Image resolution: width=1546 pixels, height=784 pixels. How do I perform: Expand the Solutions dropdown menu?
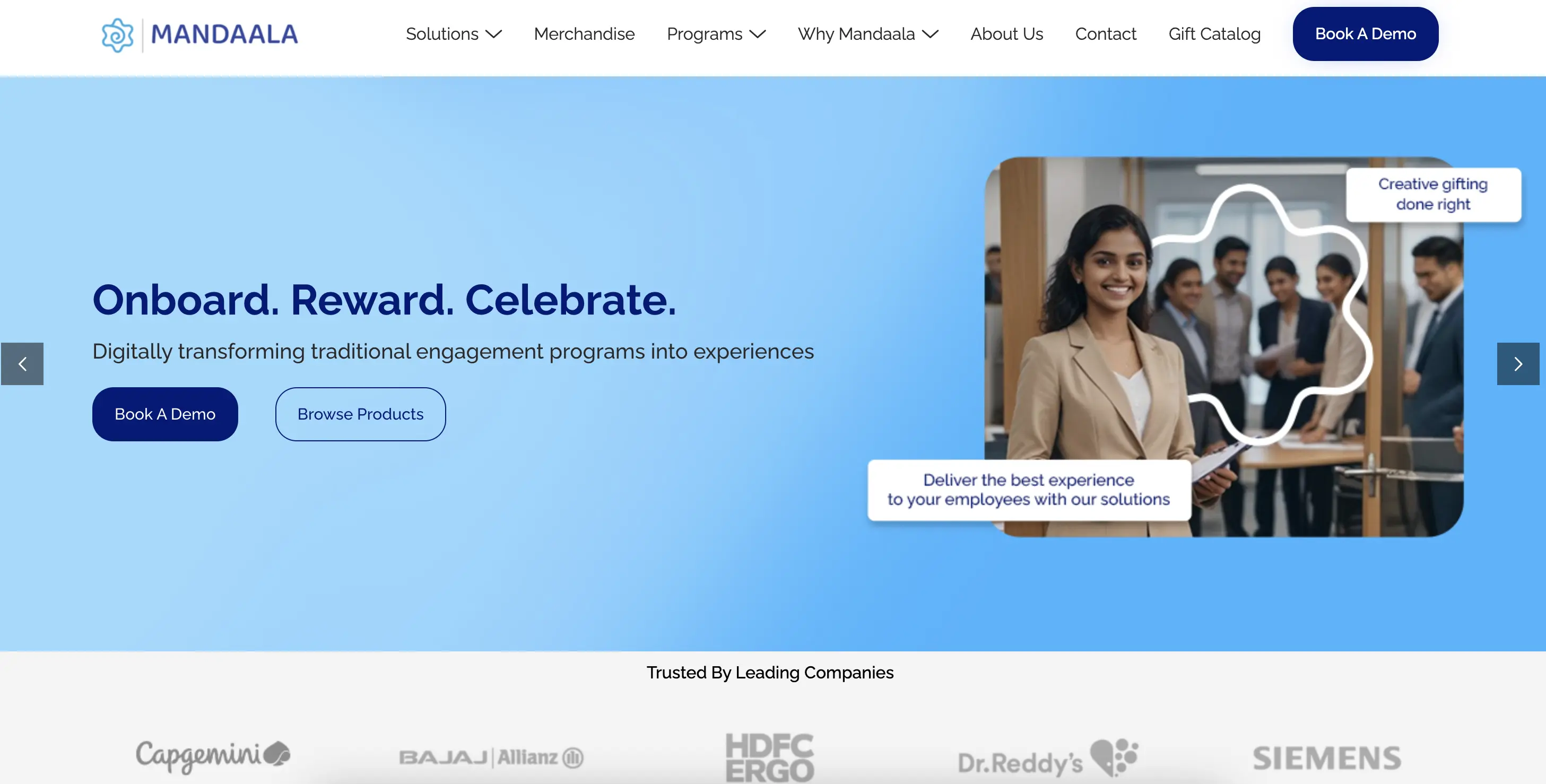[x=454, y=34]
